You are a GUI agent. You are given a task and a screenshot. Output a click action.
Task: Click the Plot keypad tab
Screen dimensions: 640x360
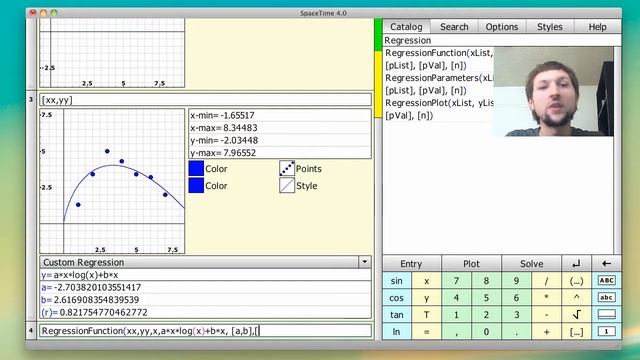(471, 264)
